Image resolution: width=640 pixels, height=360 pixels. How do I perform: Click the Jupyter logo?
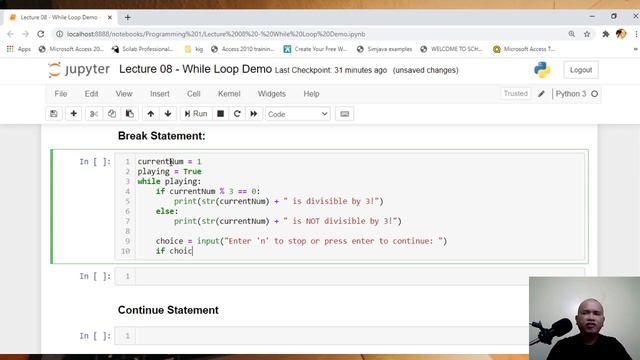point(79,69)
